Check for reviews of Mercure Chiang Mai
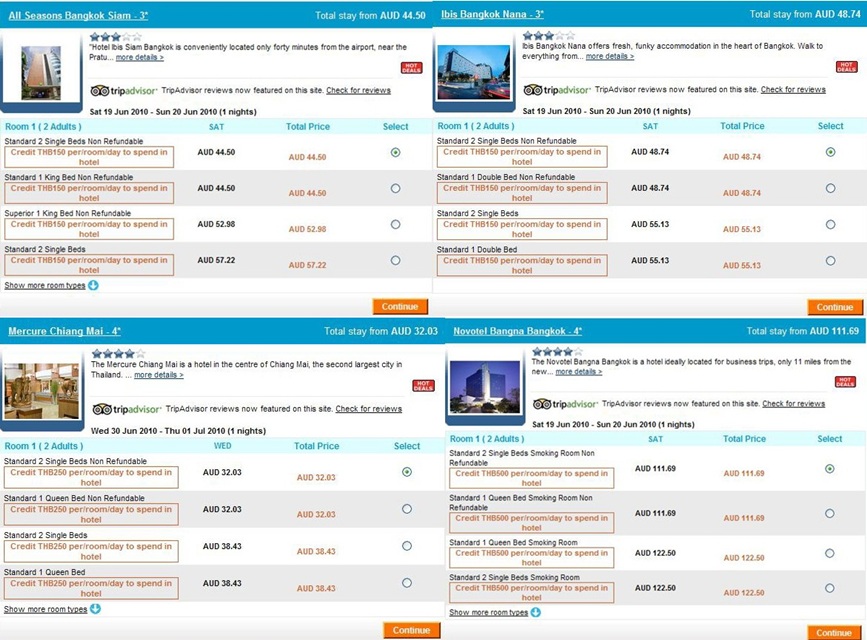The image size is (867, 640). coord(369,409)
